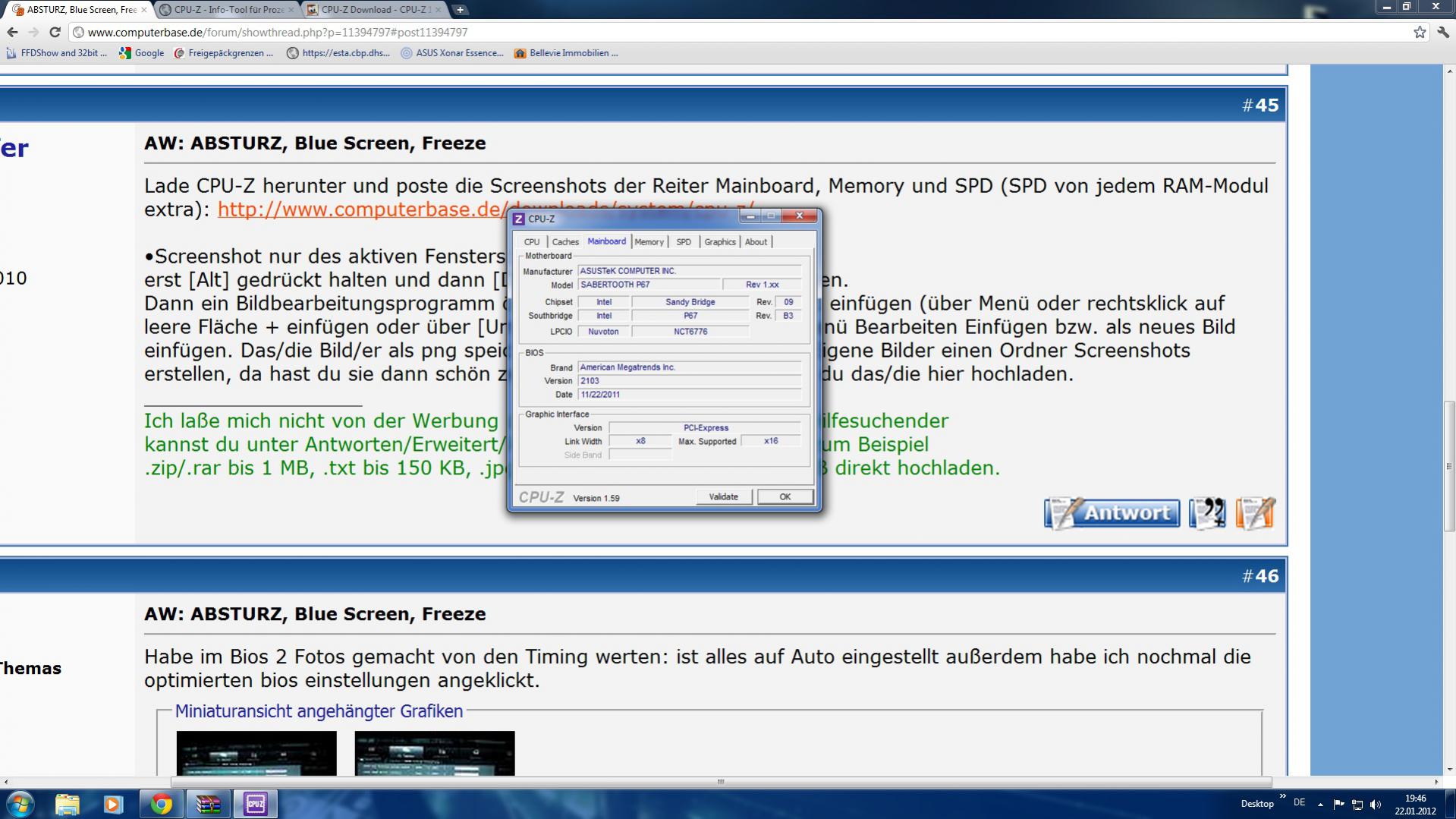
Task: Switch to the CPU-Z Download browser tab
Action: coord(374,10)
